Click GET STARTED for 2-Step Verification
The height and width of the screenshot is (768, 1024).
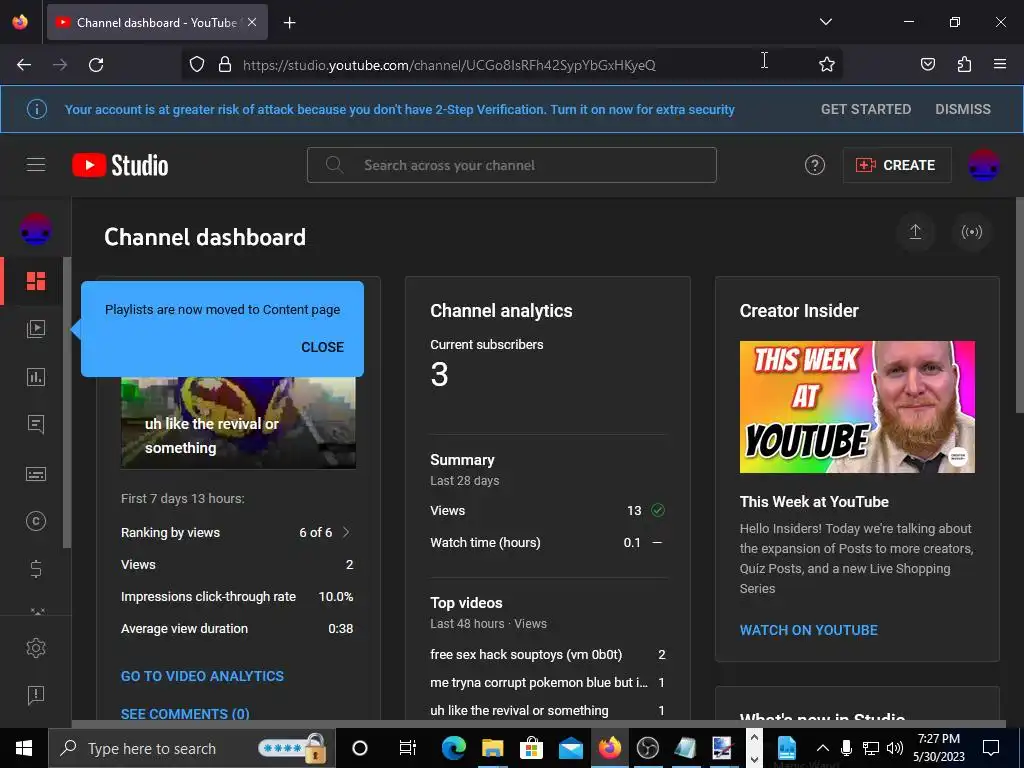(x=865, y=109)
